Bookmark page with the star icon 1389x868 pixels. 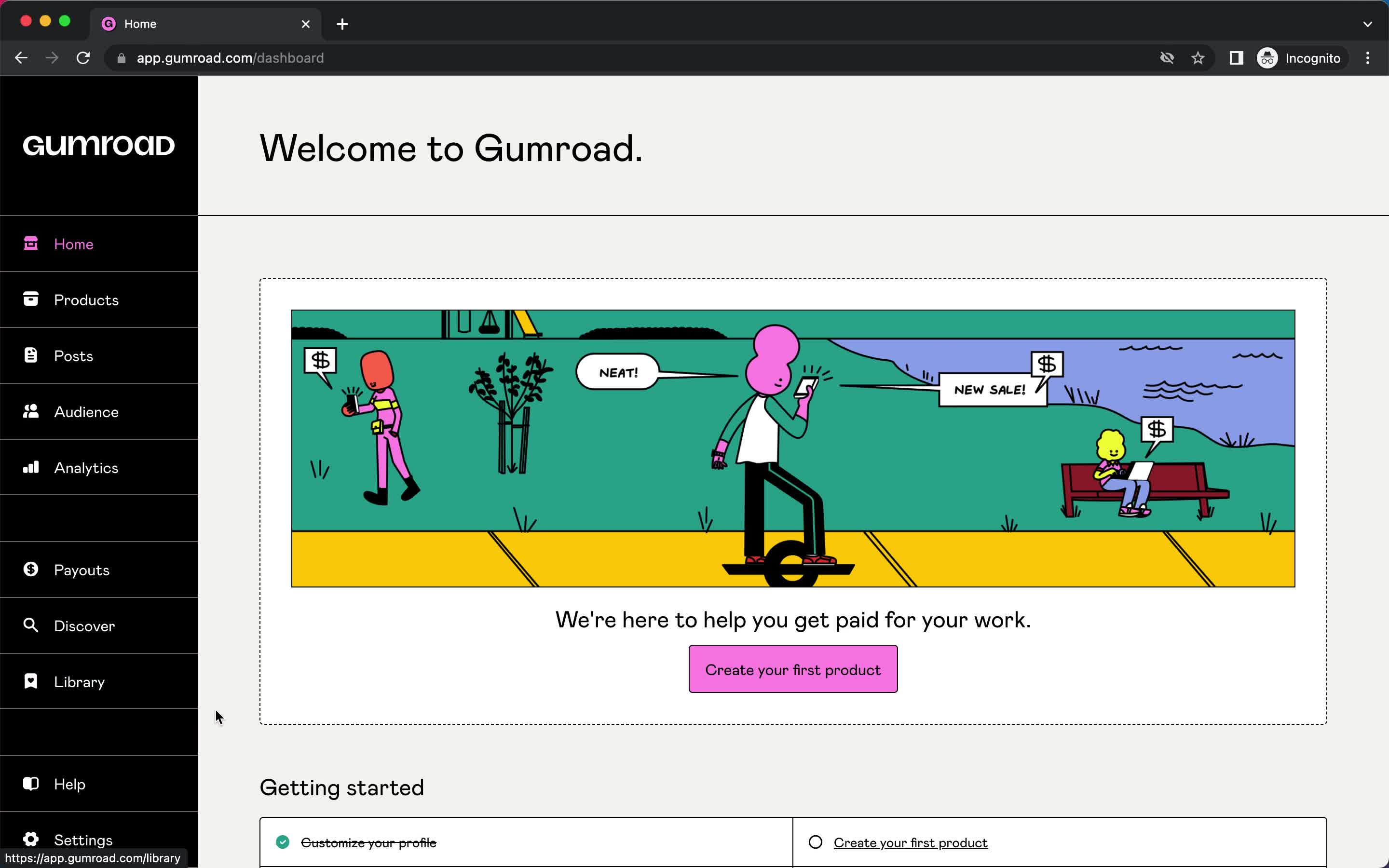coord(1198,58)
